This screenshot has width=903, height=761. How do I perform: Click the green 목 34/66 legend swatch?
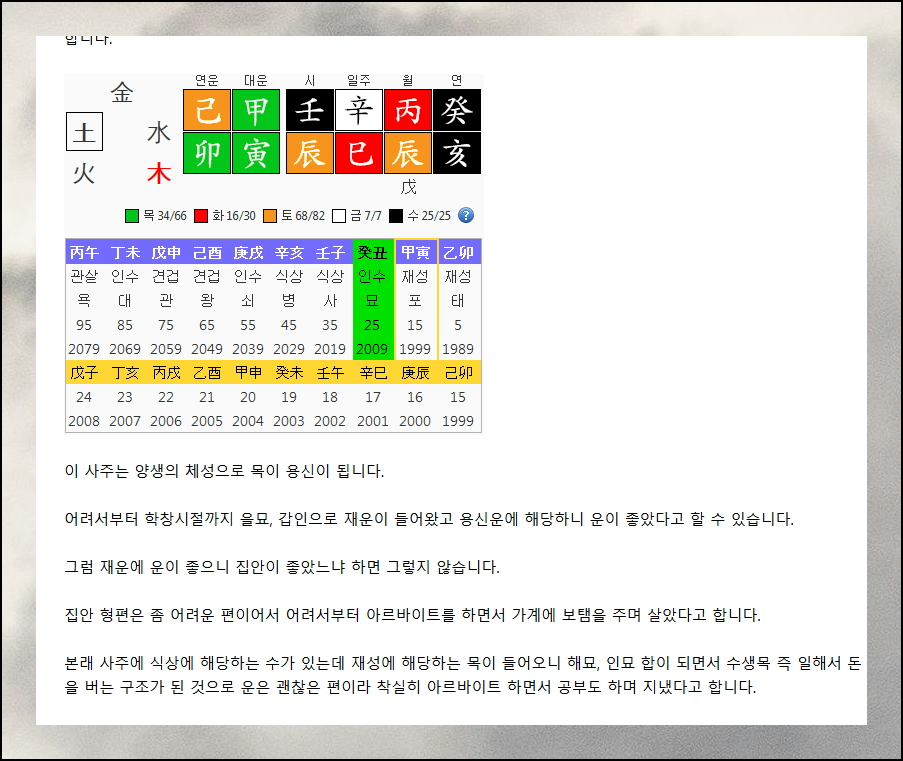tap(132, 216)
